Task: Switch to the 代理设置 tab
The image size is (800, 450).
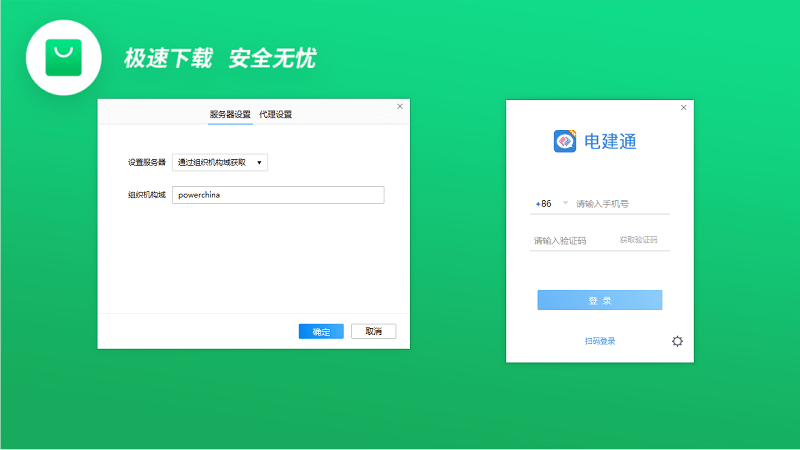Action: [x=276, y=114]
